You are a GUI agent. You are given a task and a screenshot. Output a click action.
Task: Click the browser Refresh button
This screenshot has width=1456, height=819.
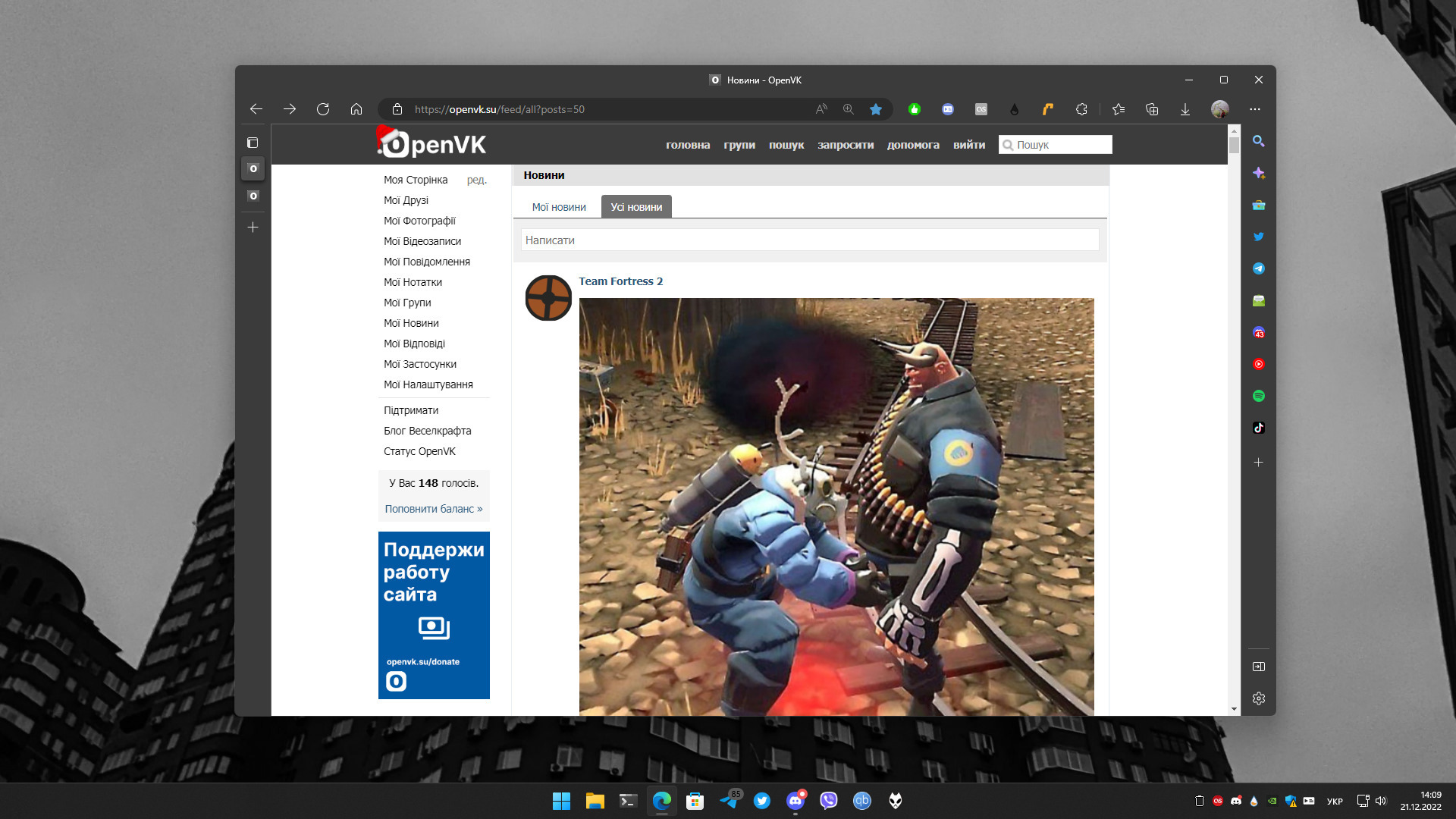pyautogui.click(x=323, y=109)
